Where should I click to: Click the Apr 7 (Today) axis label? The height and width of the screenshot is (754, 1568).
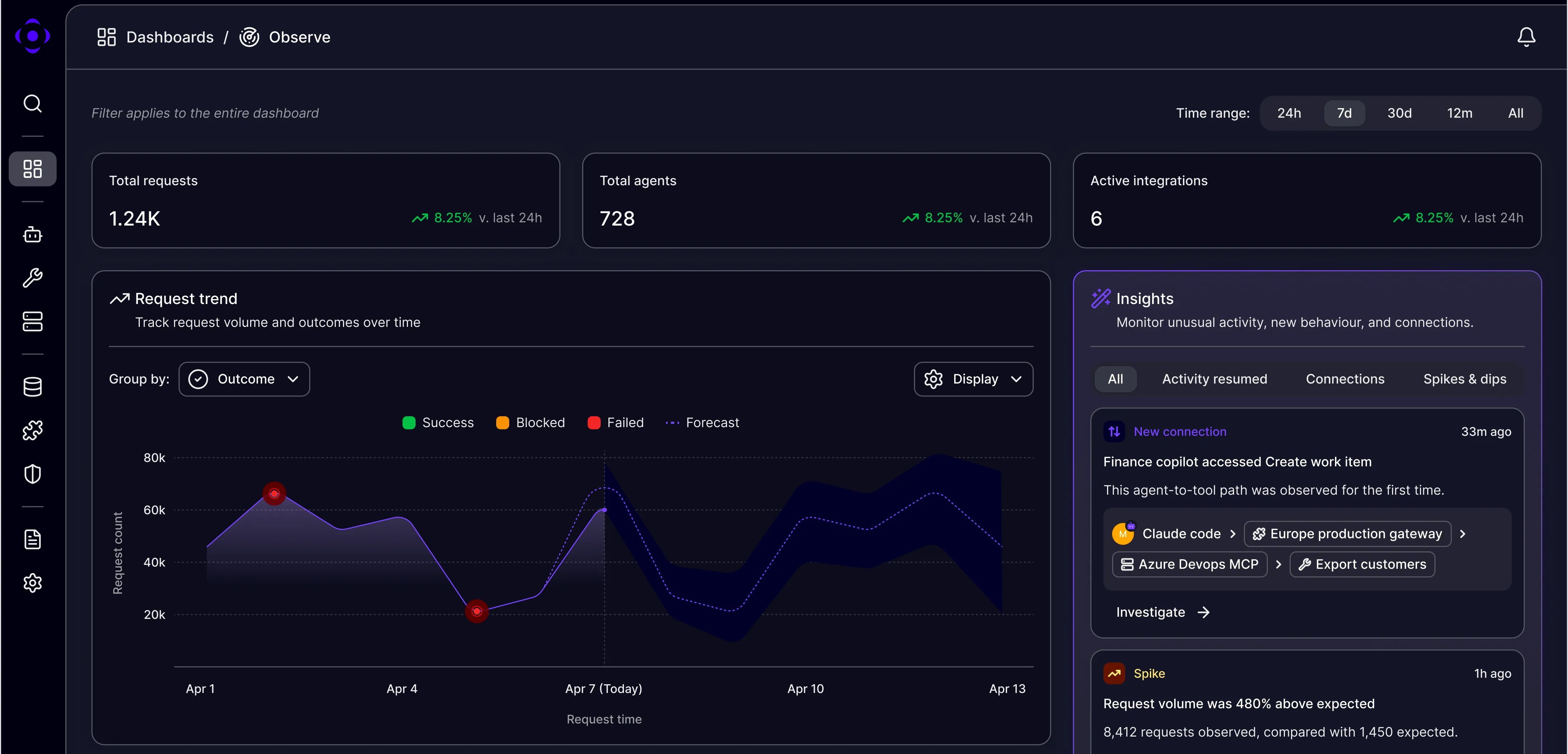(603, 689)
